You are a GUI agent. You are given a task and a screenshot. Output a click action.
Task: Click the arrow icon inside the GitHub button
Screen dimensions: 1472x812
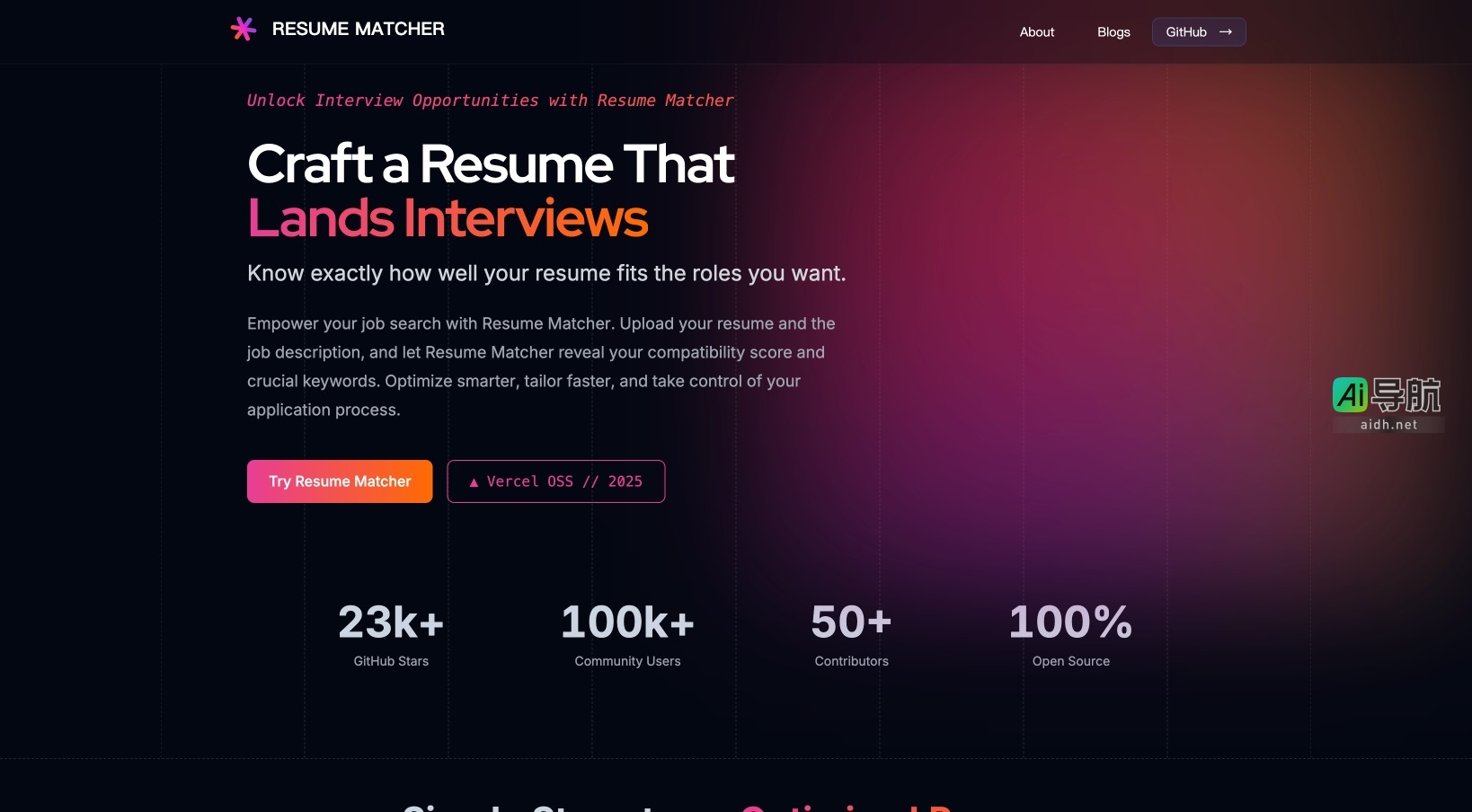point(1226,31)
